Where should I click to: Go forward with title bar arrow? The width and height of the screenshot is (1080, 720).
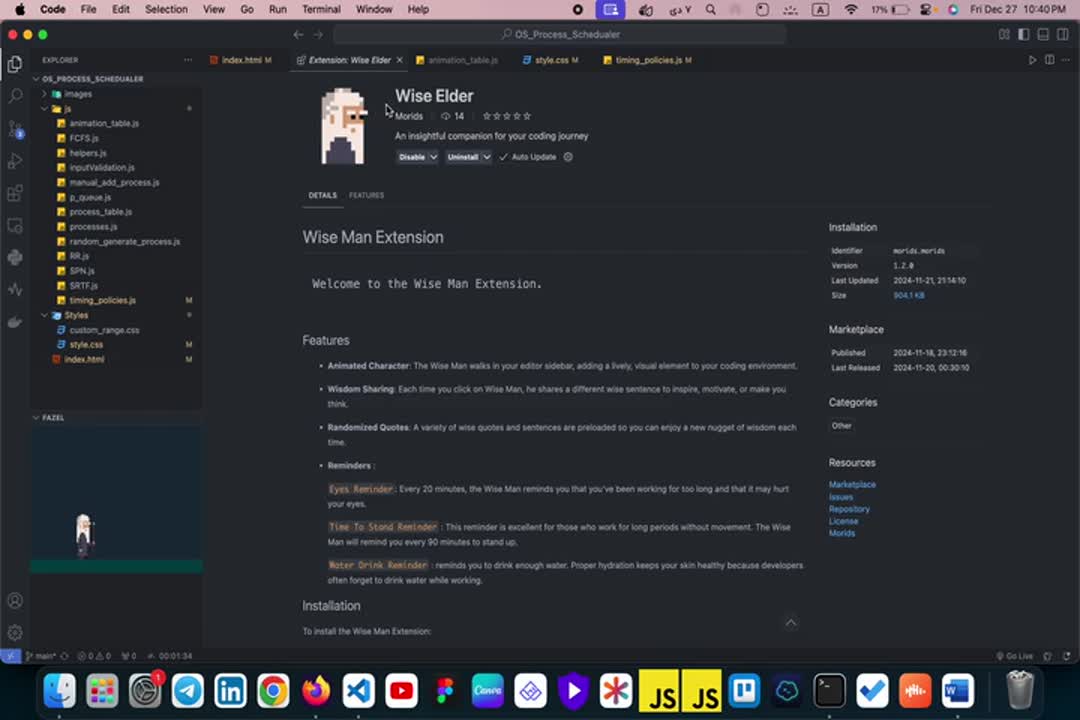point(318,34)
